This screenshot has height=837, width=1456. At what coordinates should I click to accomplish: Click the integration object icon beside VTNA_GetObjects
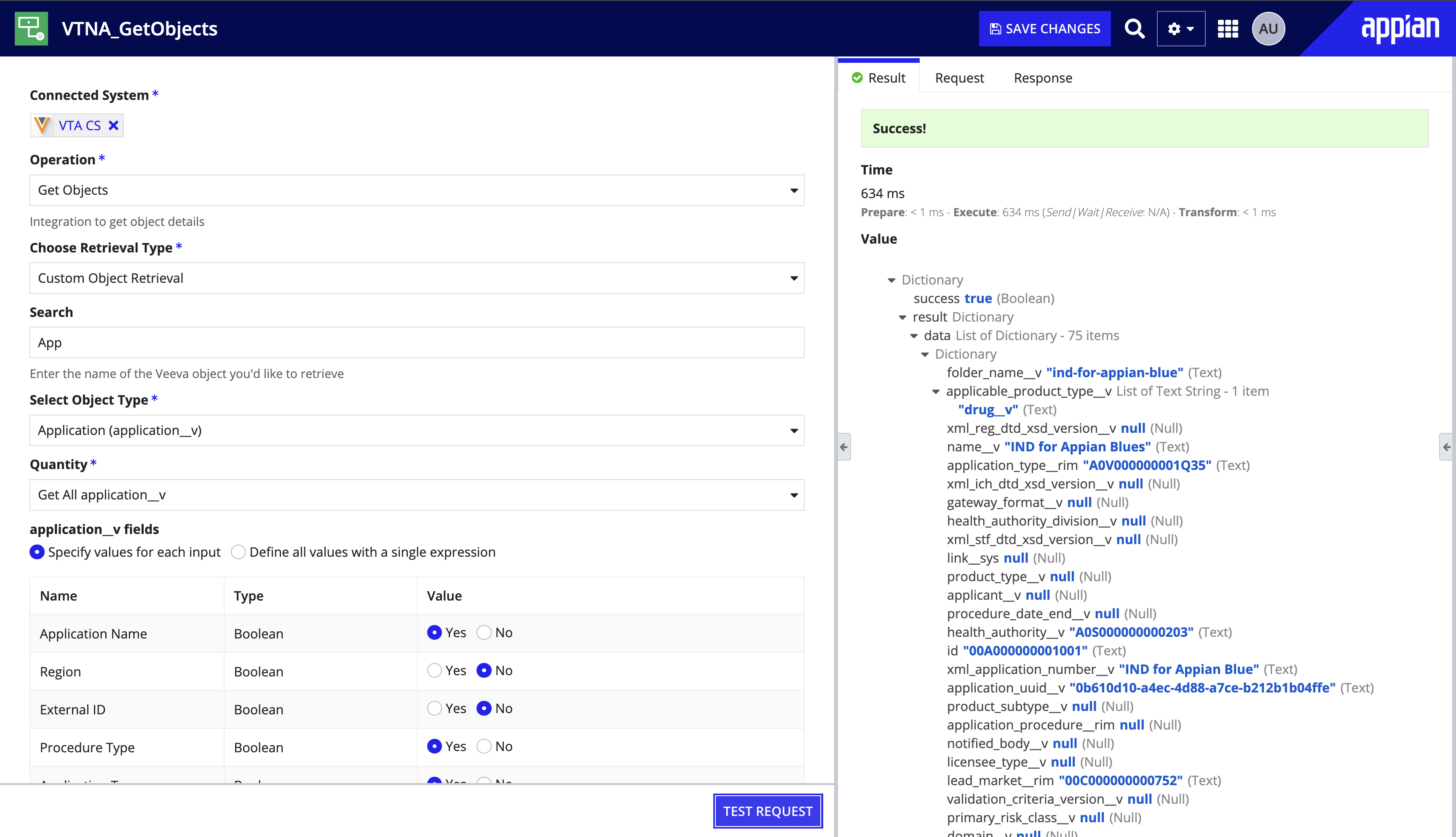31,28
